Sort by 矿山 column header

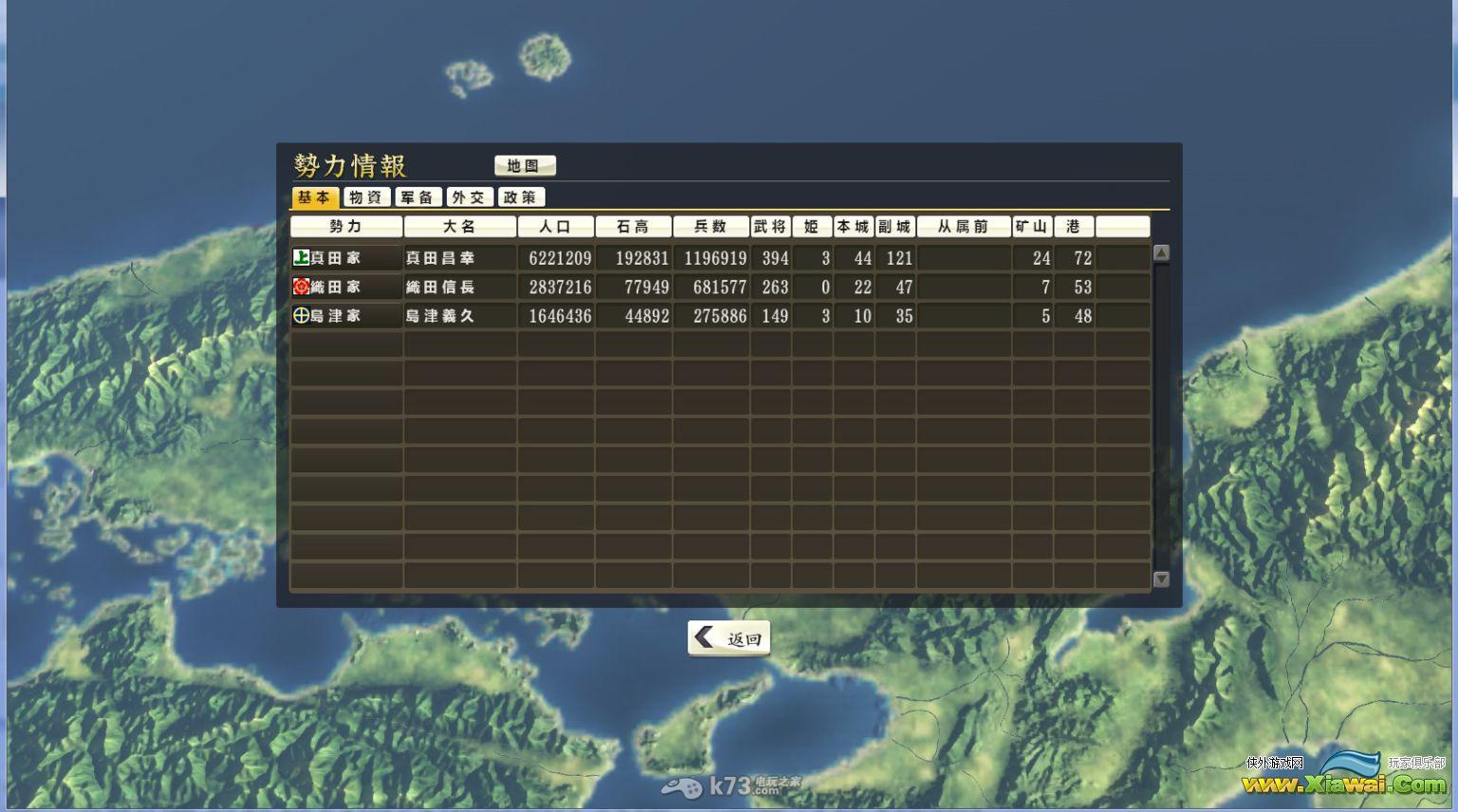tap(1032, 227)
